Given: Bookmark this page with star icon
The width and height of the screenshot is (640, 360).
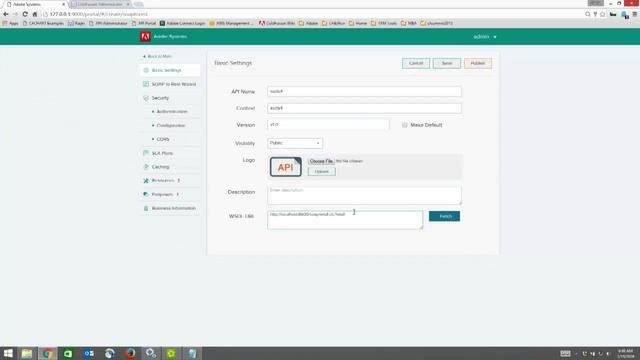Looking at the screenshot, I should coord(602,14).
